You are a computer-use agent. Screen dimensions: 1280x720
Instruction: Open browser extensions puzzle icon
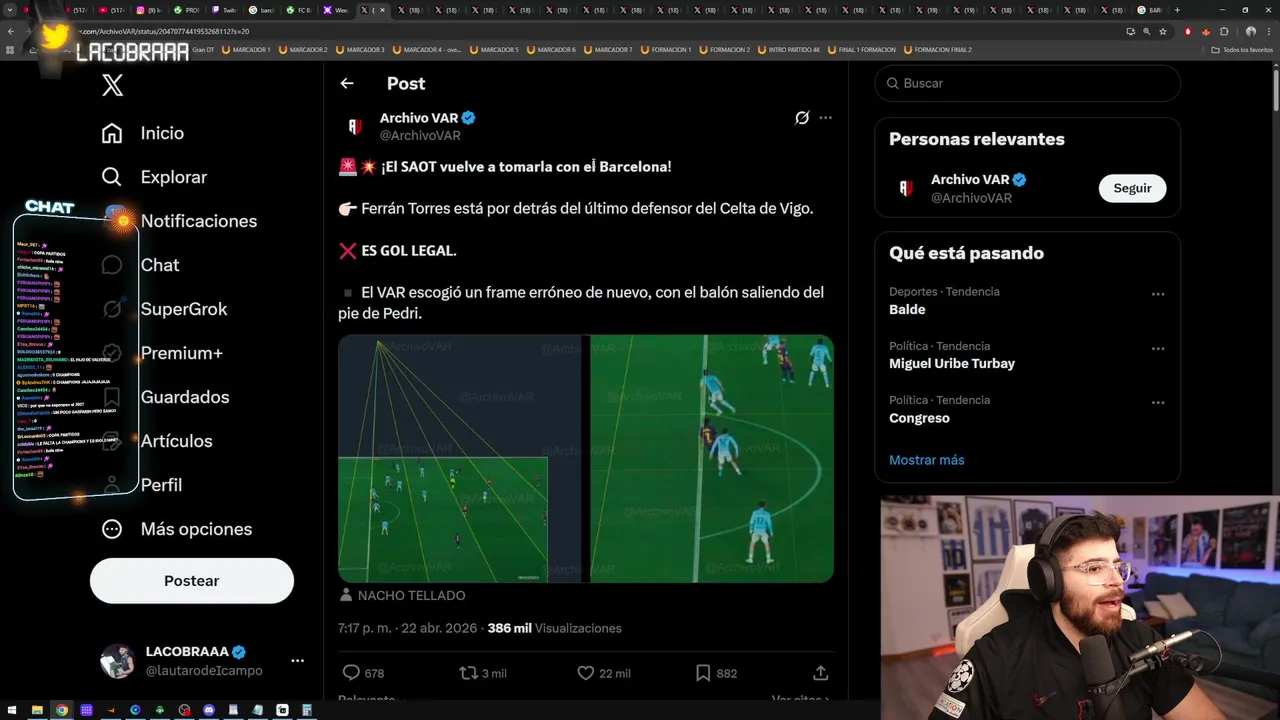[1224, 31]
